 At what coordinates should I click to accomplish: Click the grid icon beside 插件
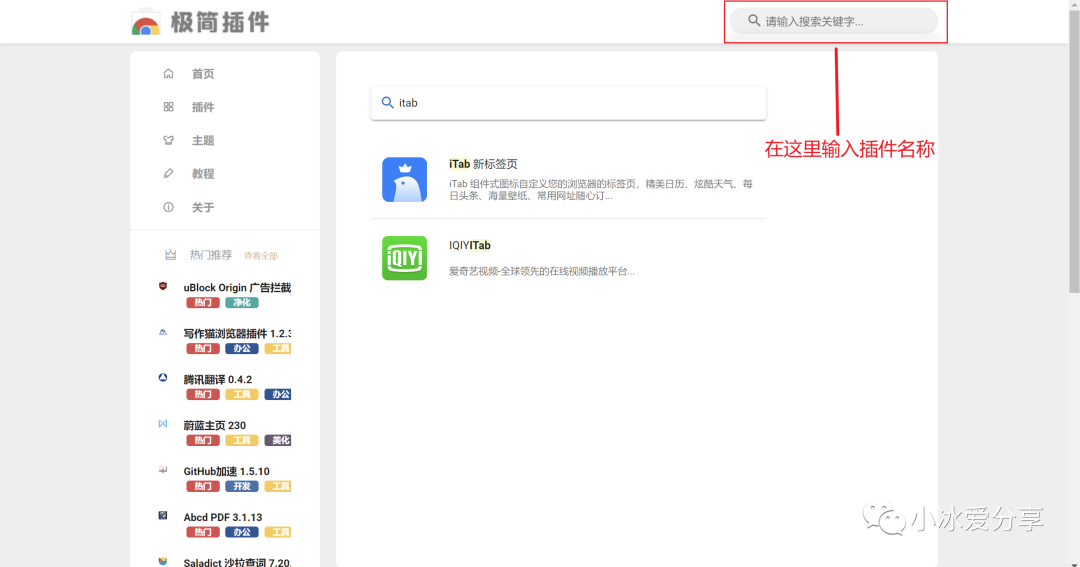point(168,107)
